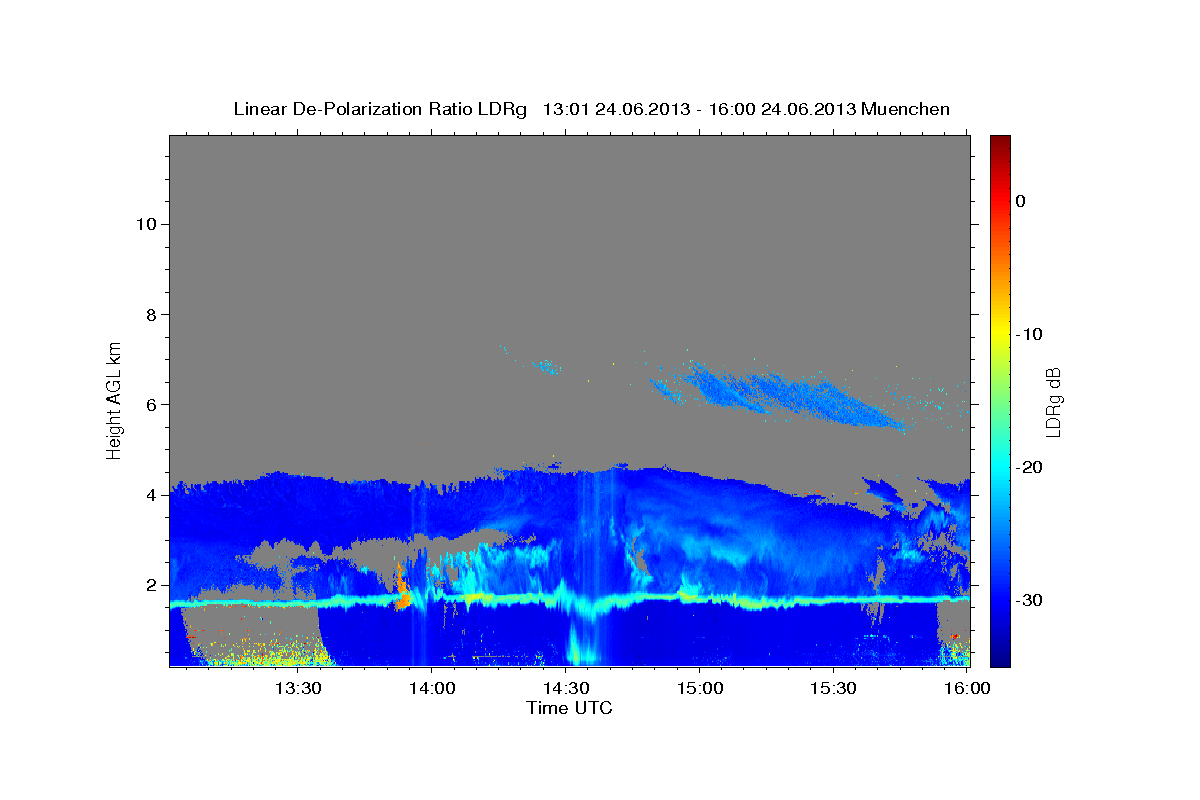Click the colorbar value -30
This screenshot has width=1200, height=800.
pos(1028,600)
